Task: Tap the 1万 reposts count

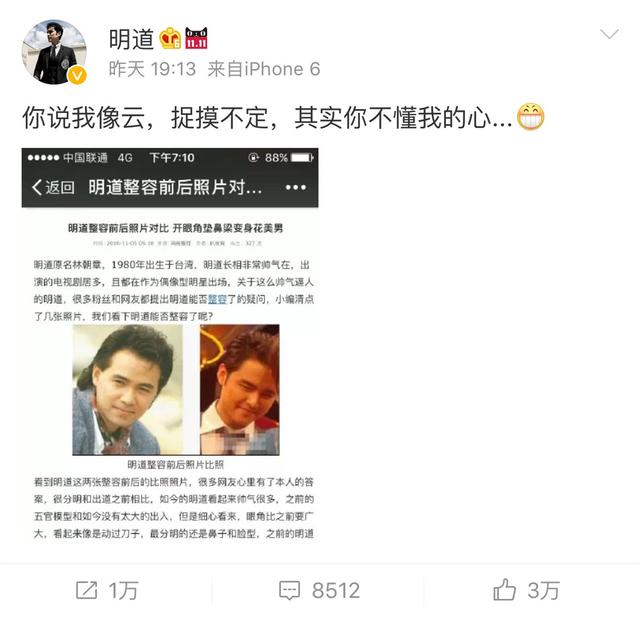Action: tap(123, 591)
